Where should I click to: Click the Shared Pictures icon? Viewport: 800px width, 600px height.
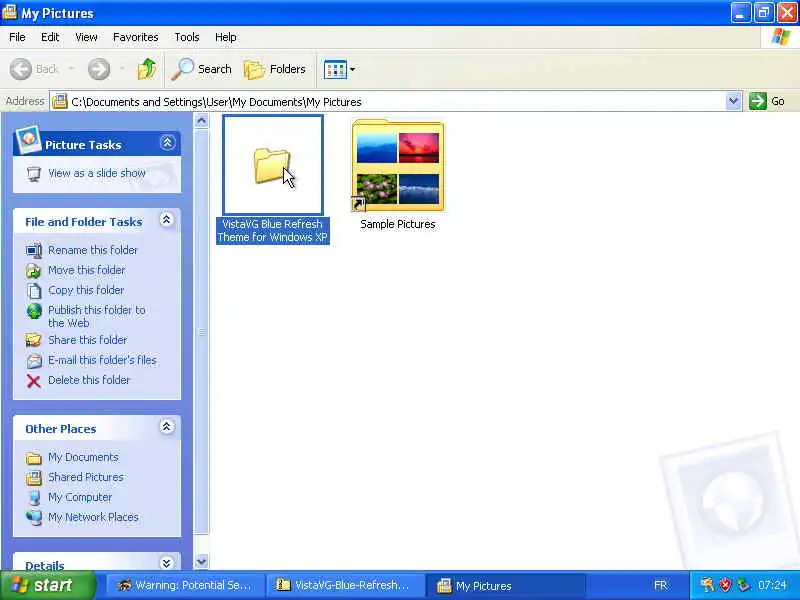coord(34,478)
